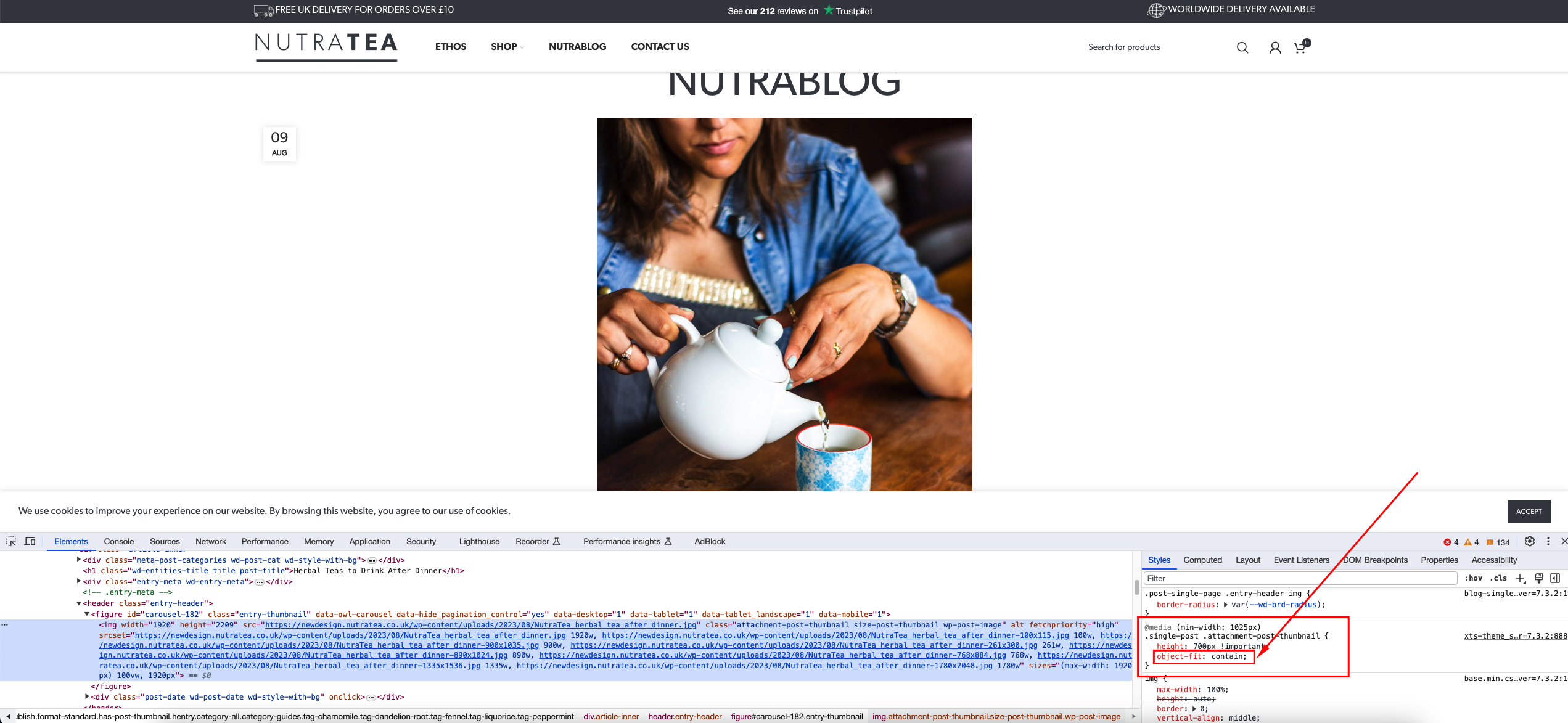Click the three-dot actions on selected img row
This screenshot has width=1568, height=723.
(5, 625)
